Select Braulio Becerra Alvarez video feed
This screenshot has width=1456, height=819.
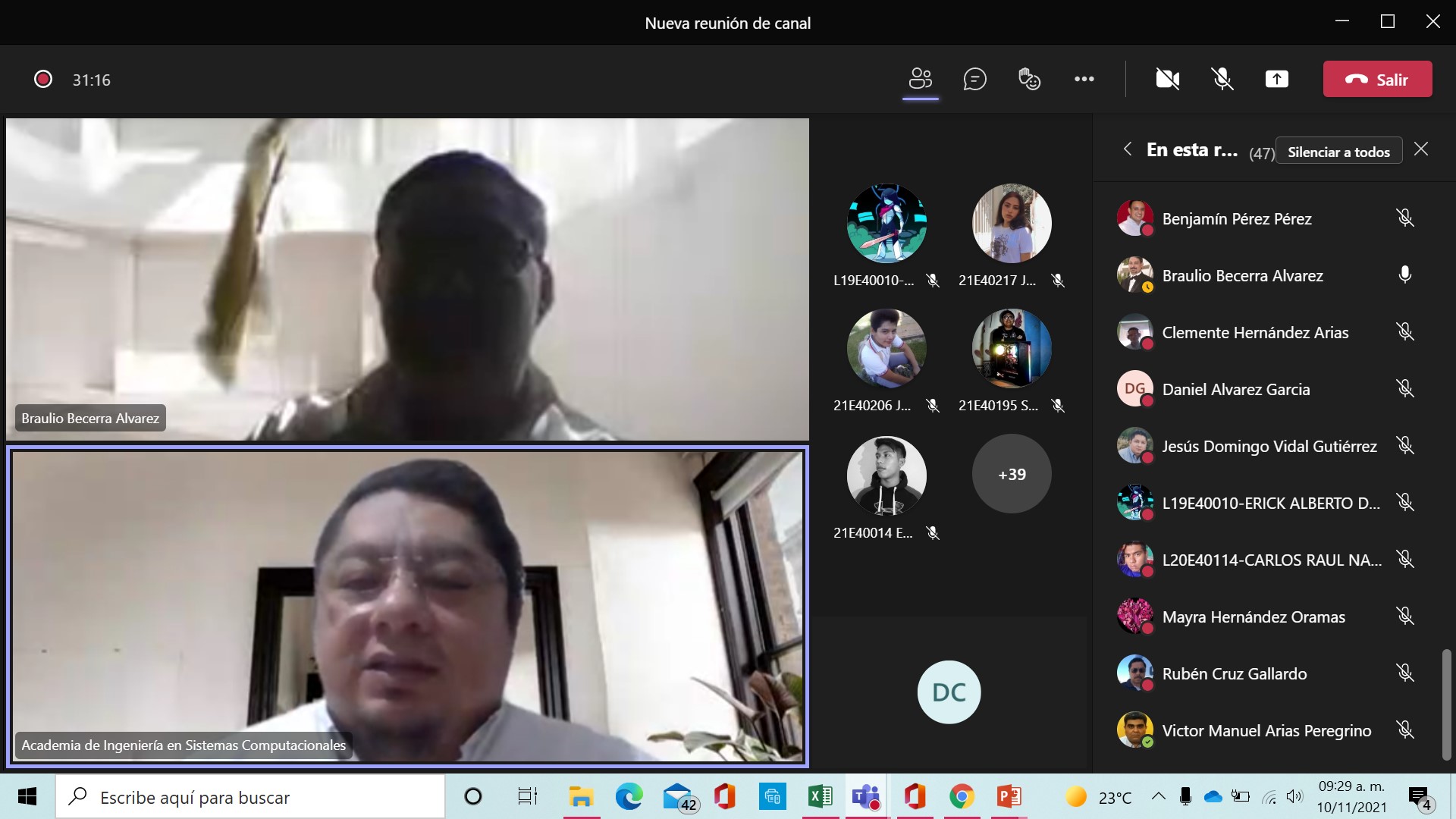point(407,279)
